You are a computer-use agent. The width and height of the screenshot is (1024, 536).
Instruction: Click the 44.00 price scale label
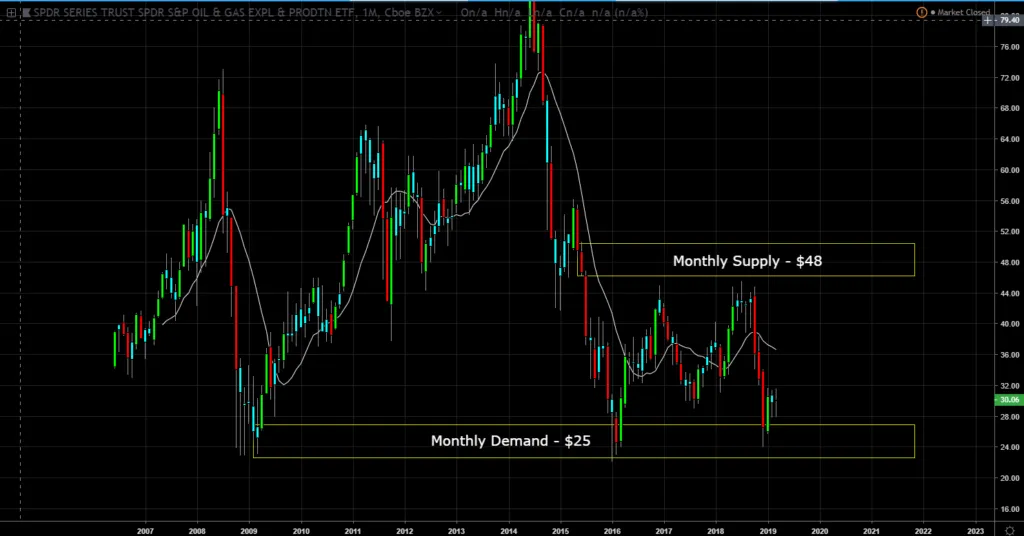pos(1009,293)
